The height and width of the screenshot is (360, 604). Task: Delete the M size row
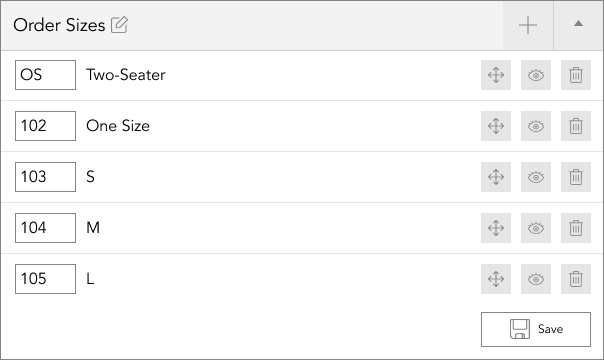click(x=575, y=228)
